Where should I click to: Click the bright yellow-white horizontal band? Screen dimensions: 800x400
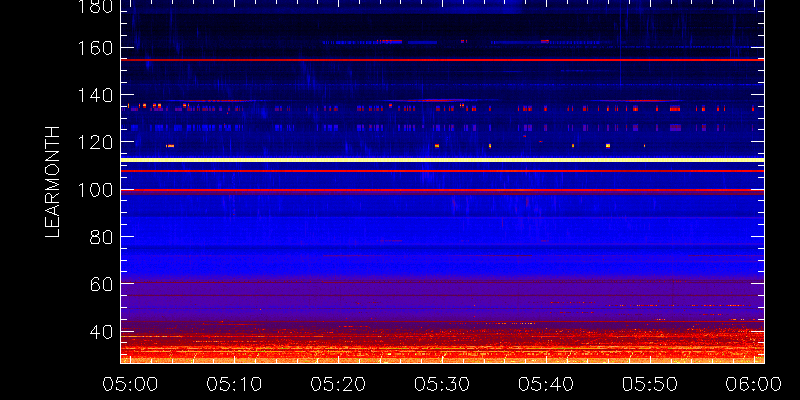click(442, 160)
